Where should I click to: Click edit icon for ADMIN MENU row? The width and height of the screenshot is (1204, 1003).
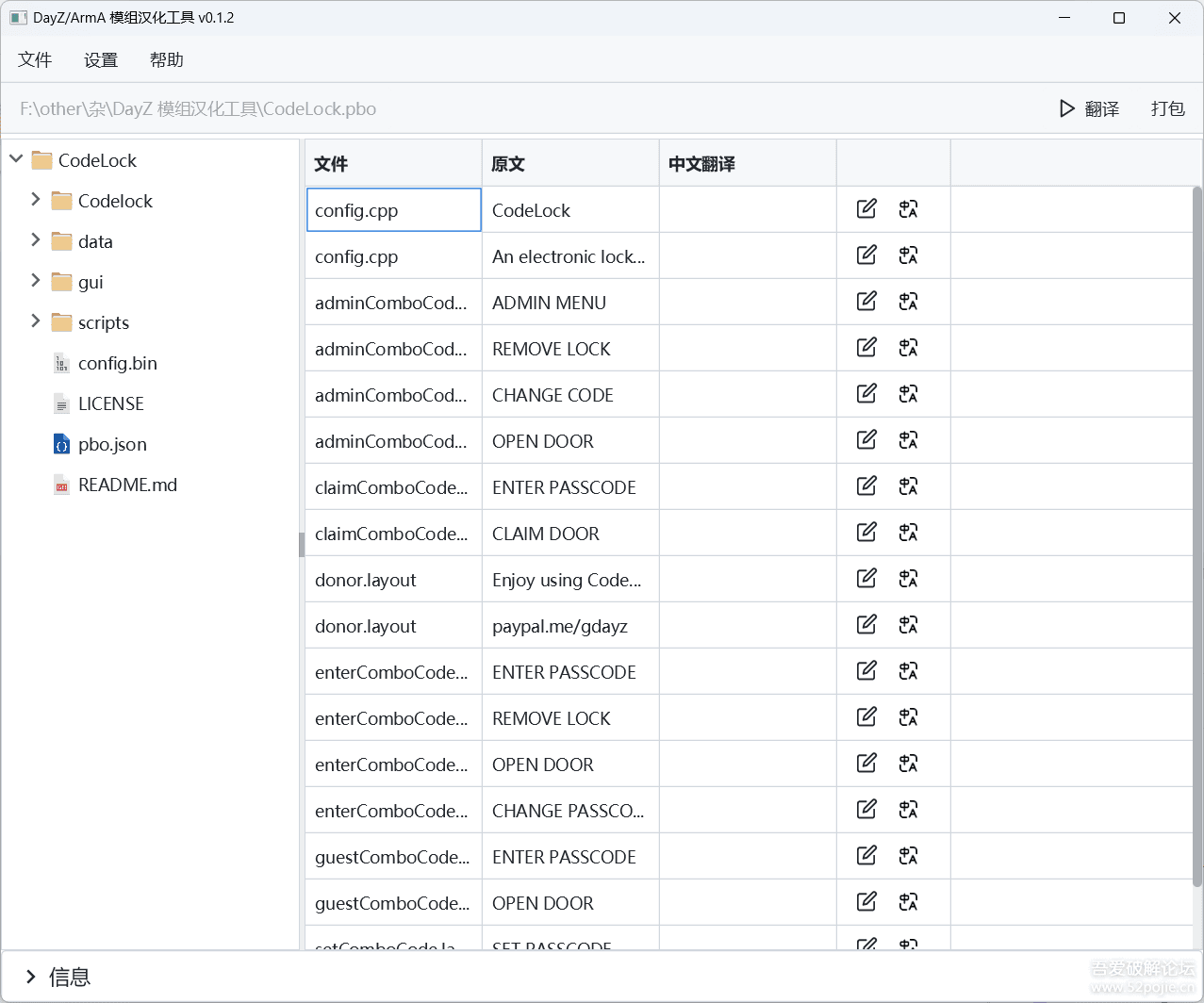pyautogui.click(x=866, y=302)
